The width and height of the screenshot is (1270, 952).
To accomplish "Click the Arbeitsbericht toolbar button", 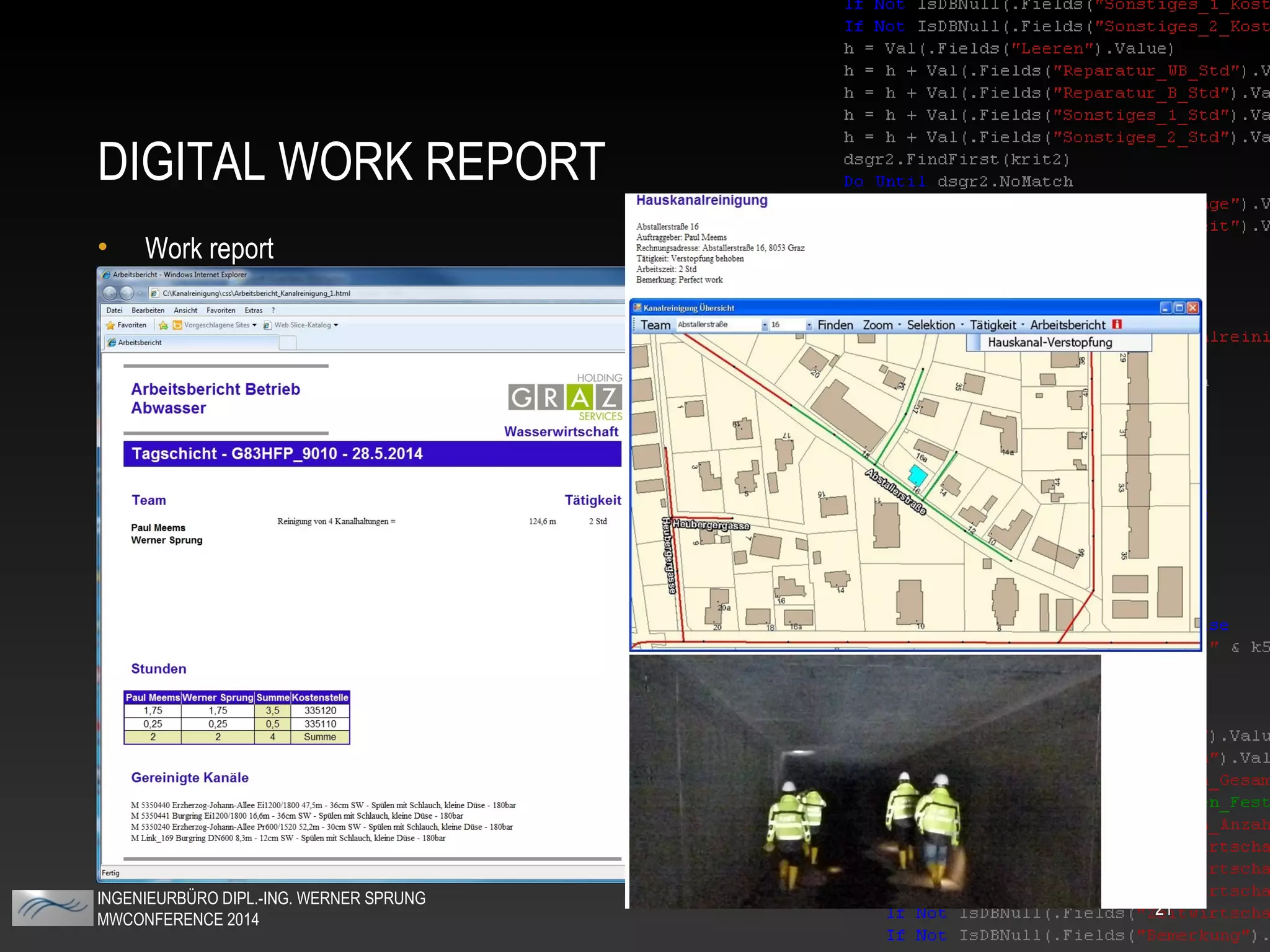I will pyautogui.click(x=1067, y=325).
